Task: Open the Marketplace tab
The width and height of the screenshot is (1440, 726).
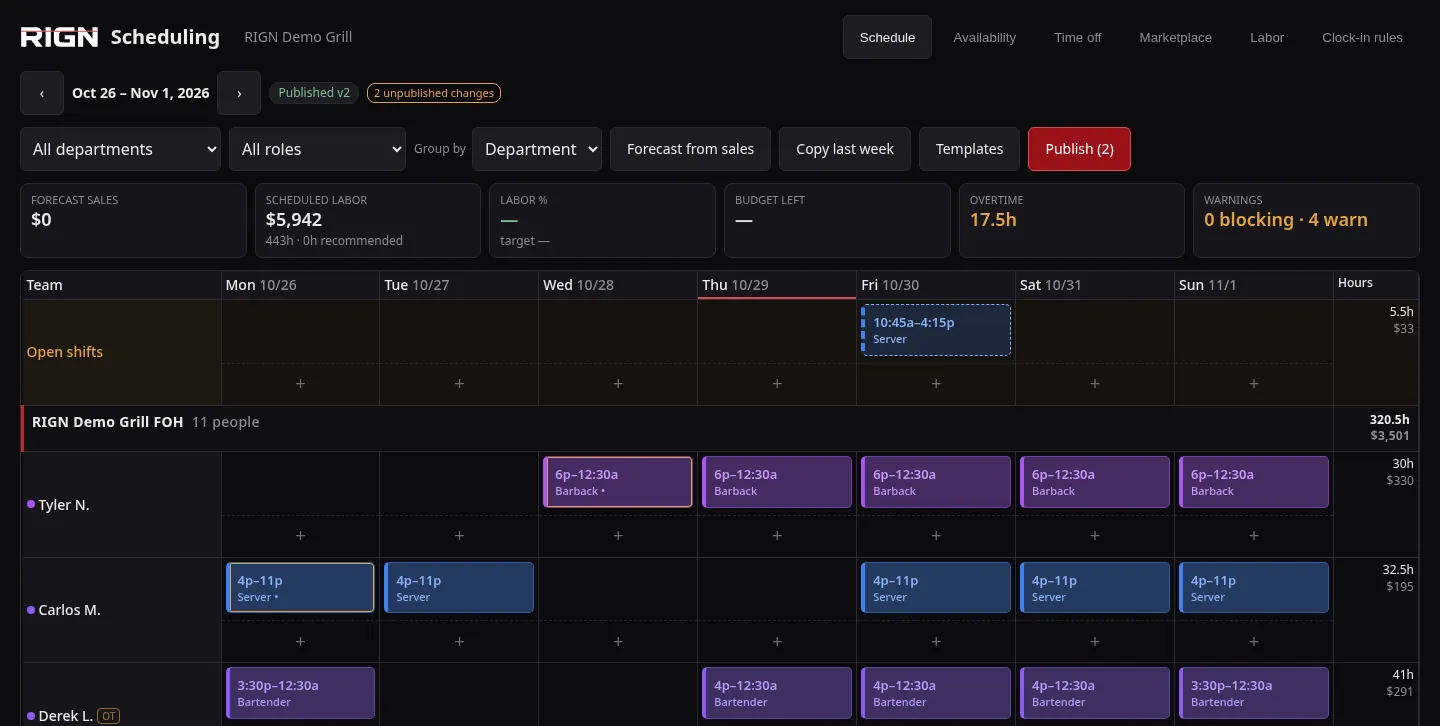Action: (1175, 37)
